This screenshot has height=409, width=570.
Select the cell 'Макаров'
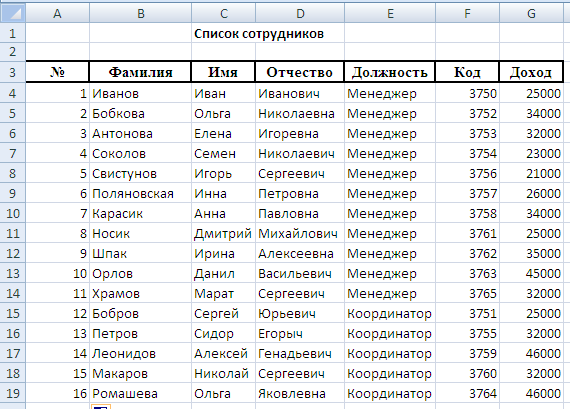(140, 373)
